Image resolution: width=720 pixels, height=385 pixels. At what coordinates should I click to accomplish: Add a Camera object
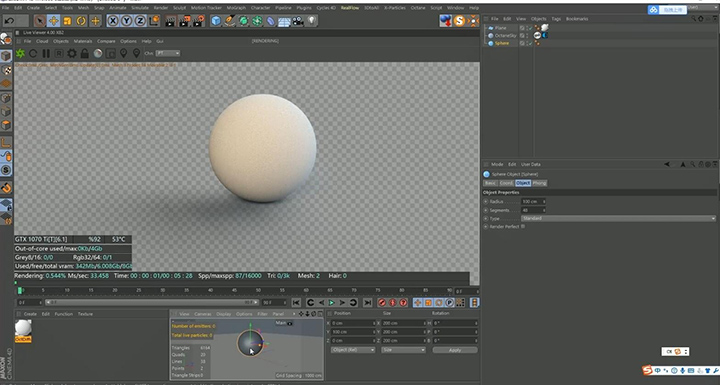click(x=298, y=21)
